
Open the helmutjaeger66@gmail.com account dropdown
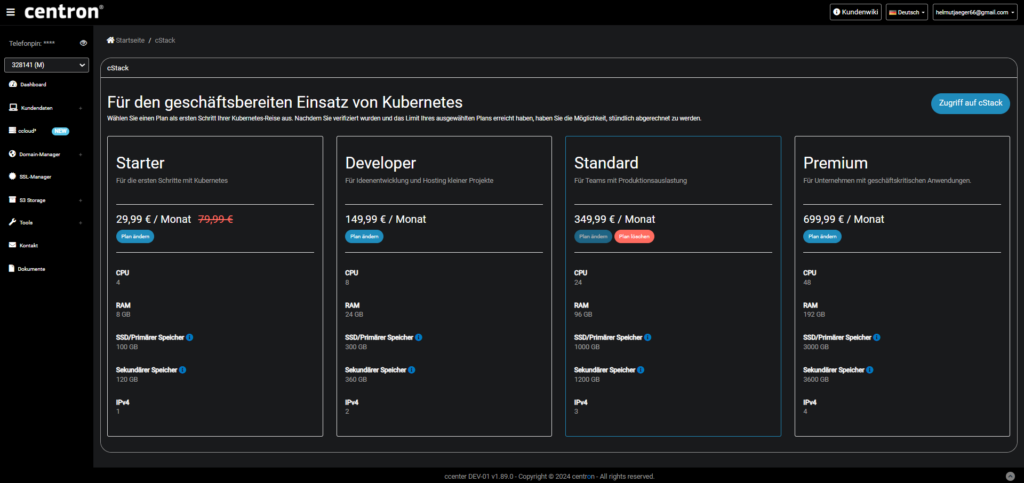975,12
